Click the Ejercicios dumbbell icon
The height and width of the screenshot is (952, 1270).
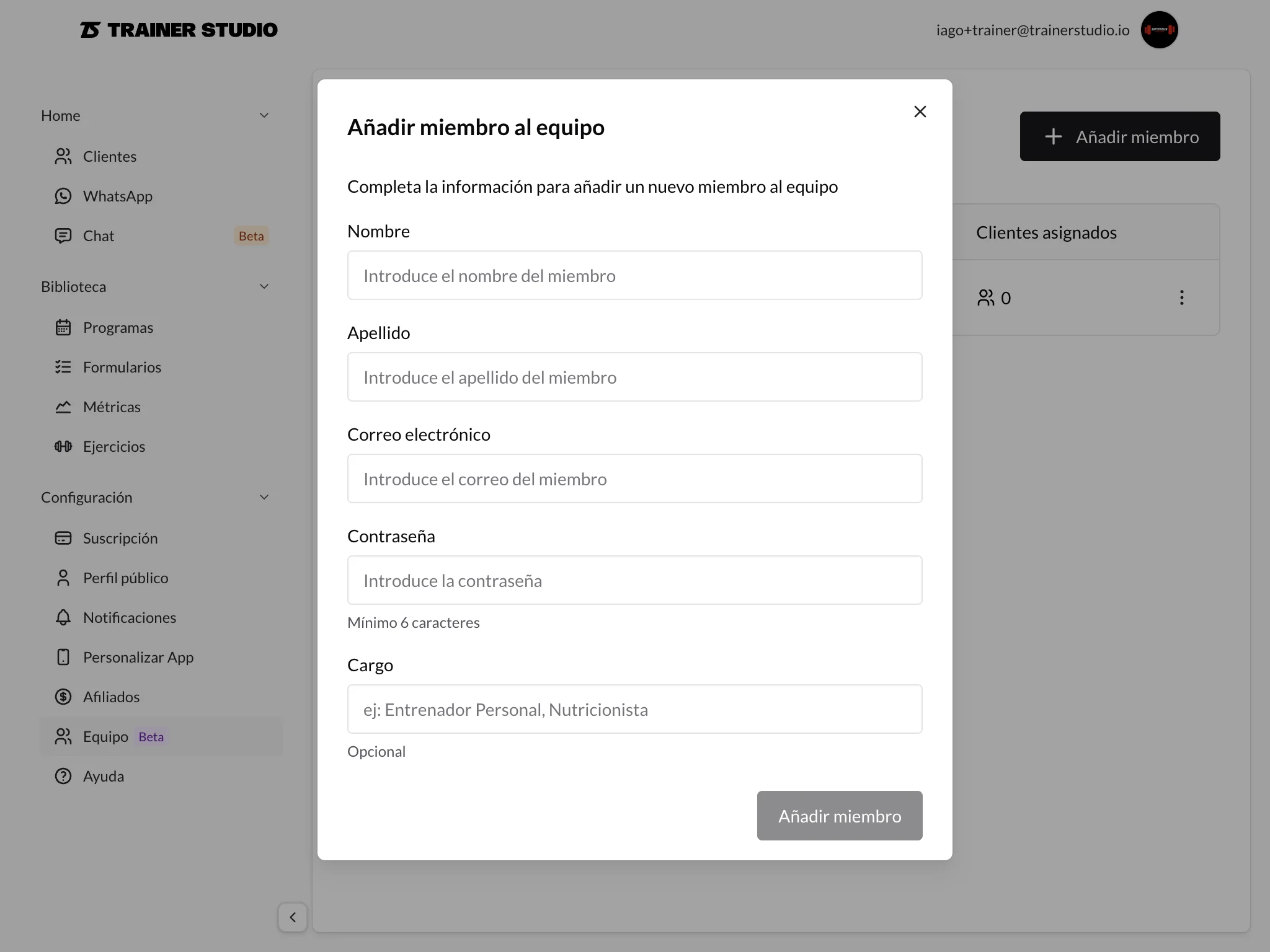tap(63, 446)
